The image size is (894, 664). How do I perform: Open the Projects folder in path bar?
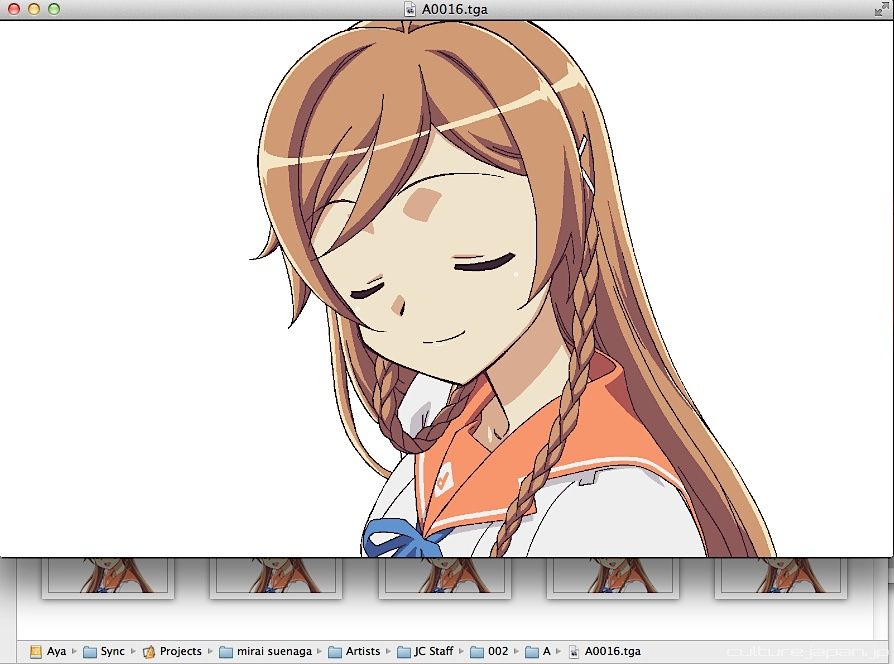(172, 651)
